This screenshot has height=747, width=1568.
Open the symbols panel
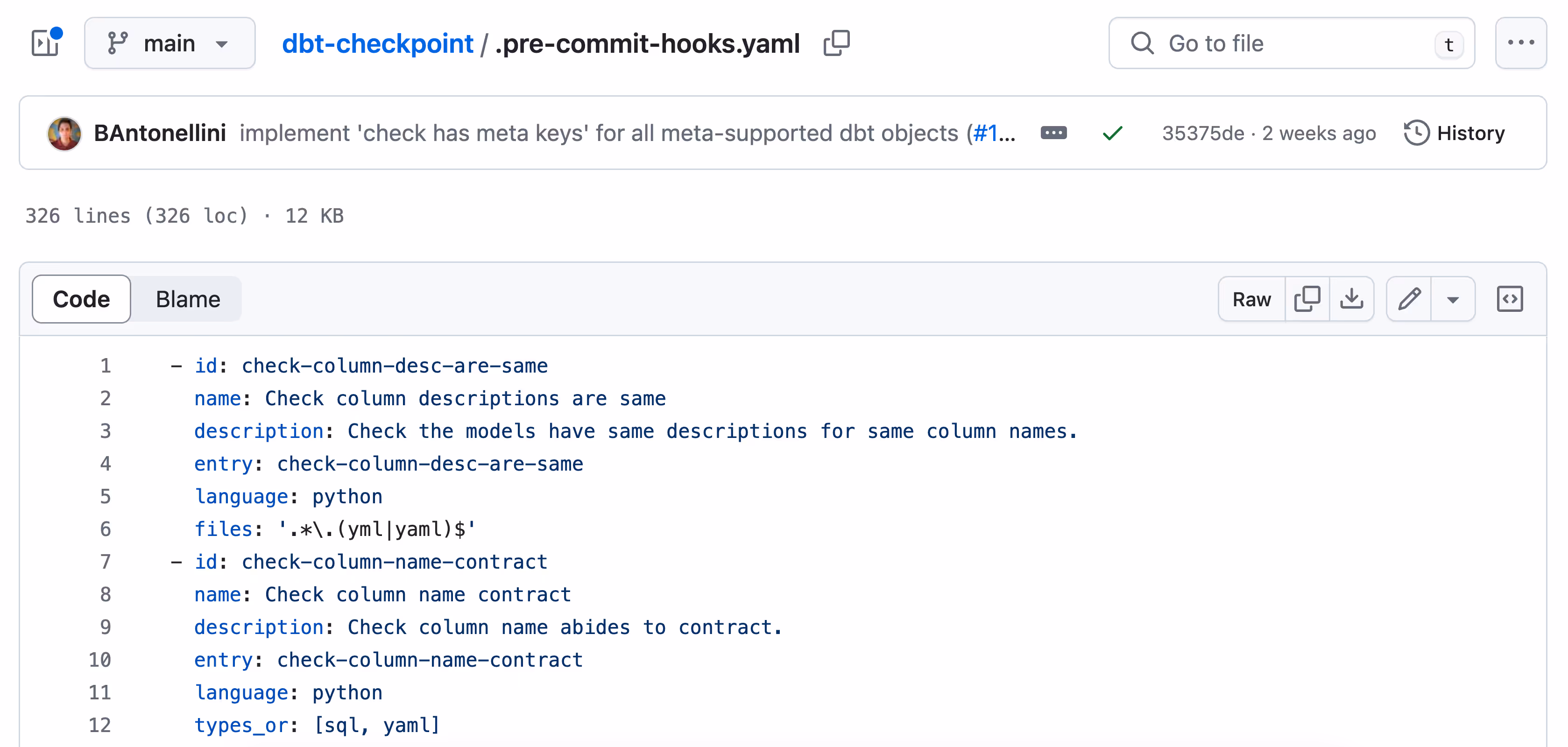point(1510,299)
